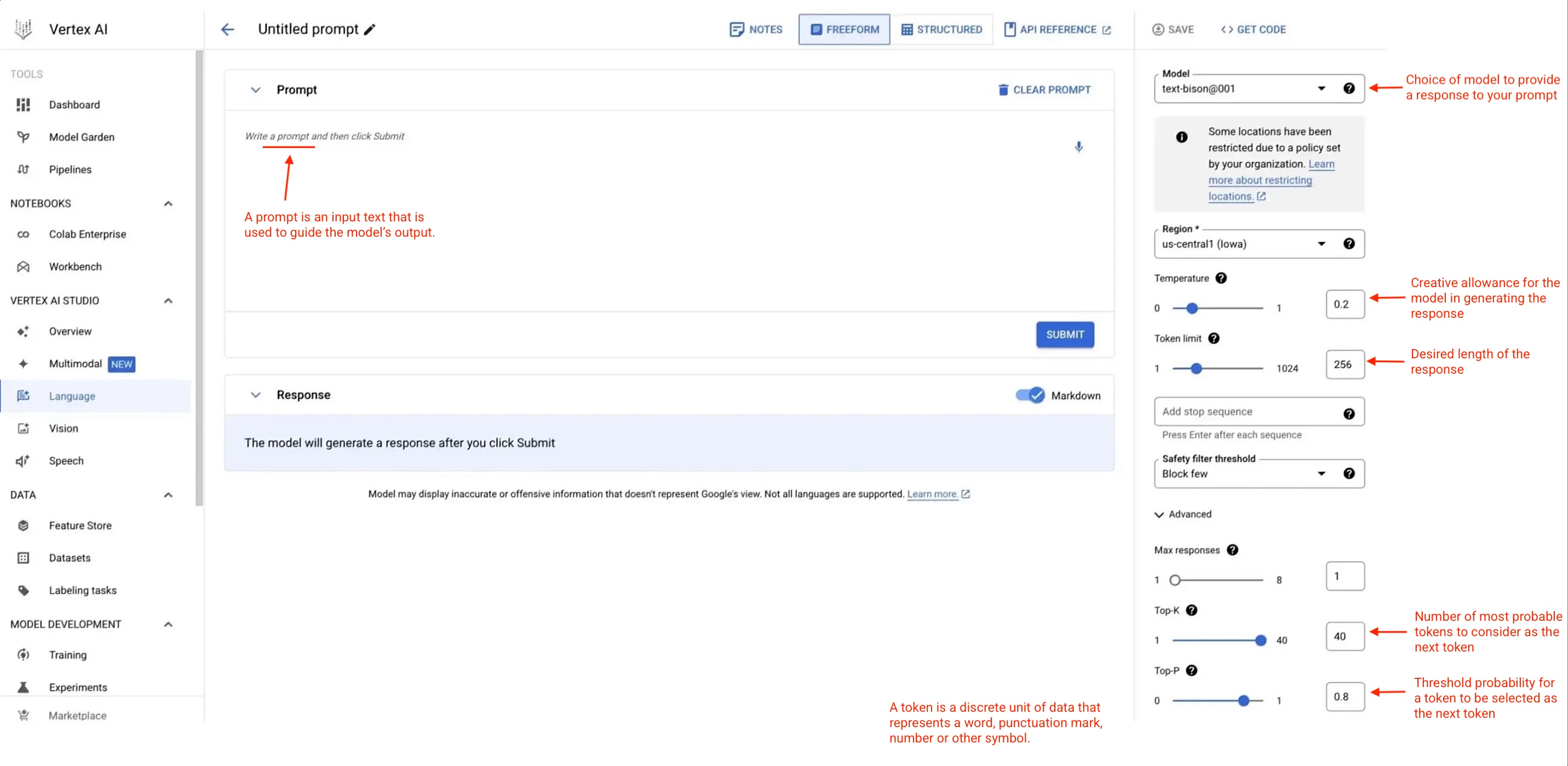Image resolution: width=1568 pixels, height=766 pixels.
Task: Open the Temperature help icon
Action: 1221,278
